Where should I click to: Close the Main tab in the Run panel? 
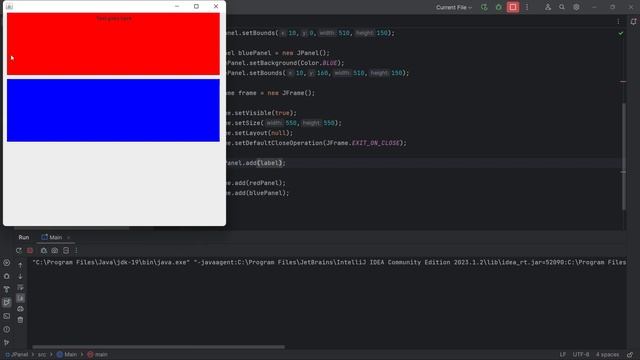pyautogui.click(x=69, y=238)
